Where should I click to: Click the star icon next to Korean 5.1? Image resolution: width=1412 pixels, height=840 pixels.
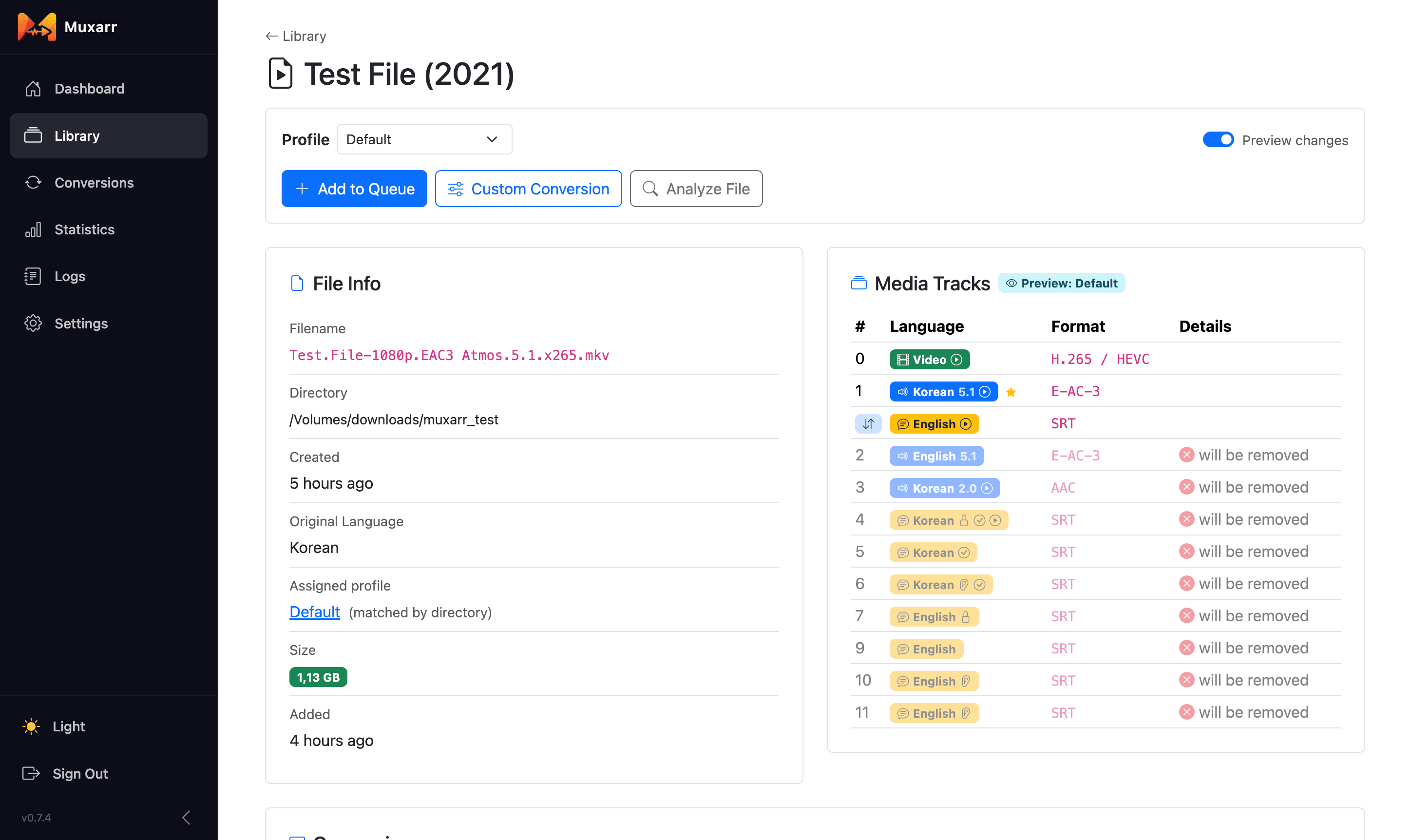1011,392
